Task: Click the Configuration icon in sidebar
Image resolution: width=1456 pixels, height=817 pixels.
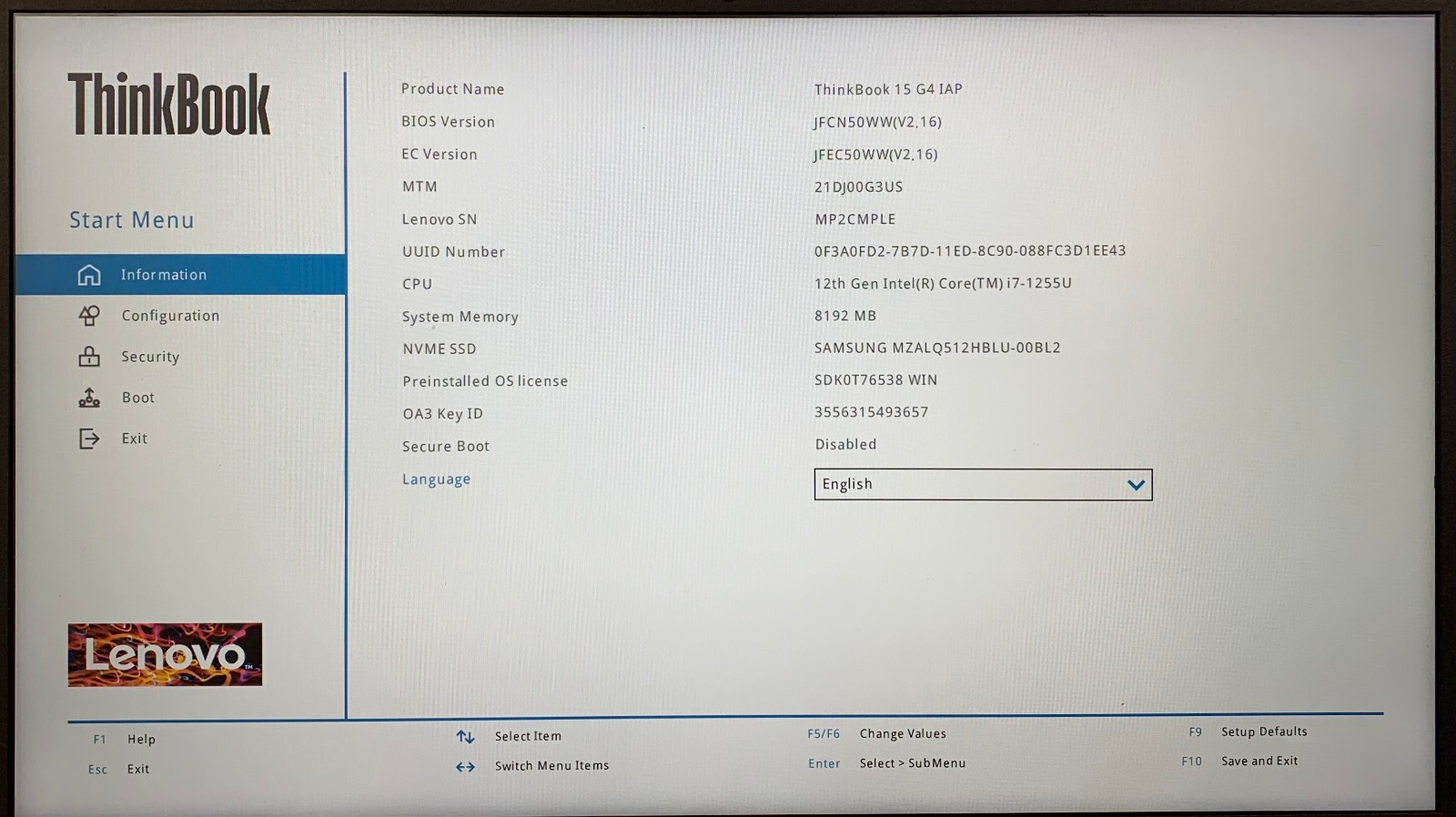Action: point(89,316)
